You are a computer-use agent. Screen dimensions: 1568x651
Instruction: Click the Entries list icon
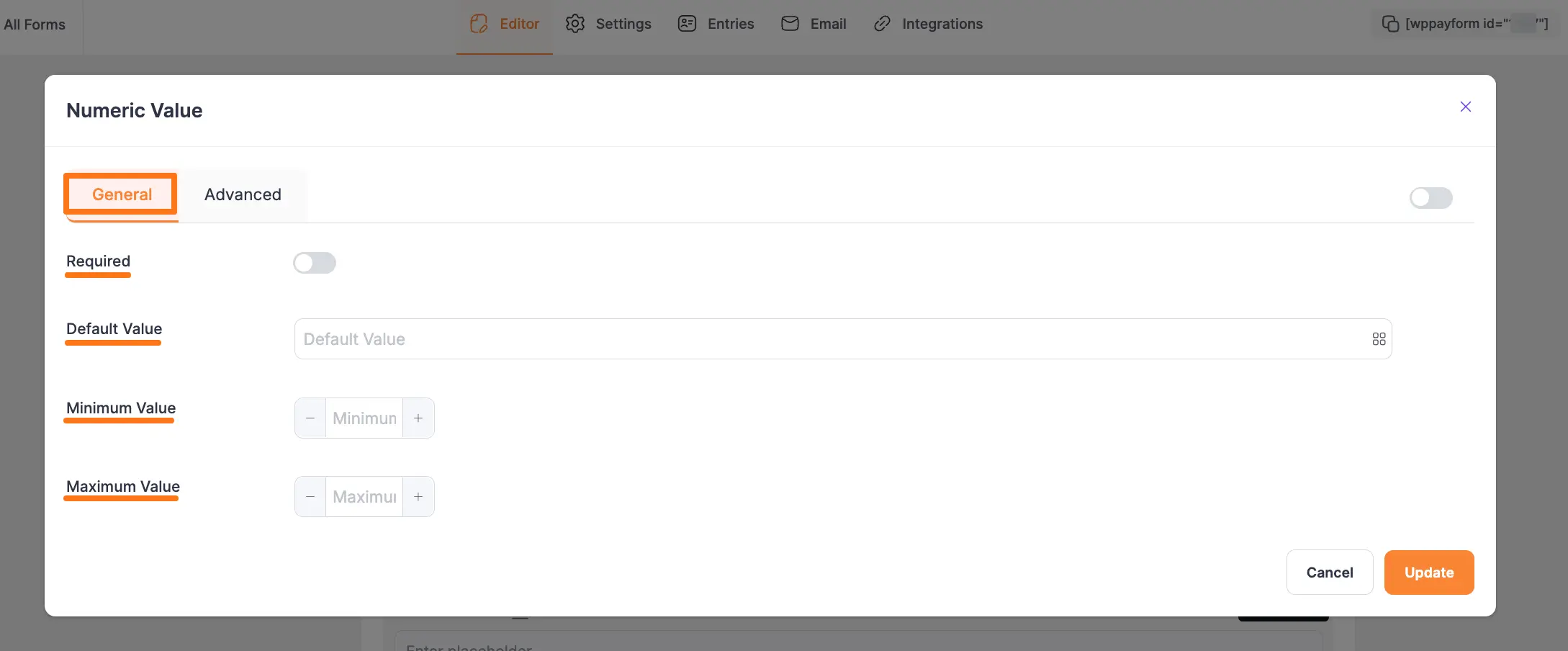pos(687,24)
